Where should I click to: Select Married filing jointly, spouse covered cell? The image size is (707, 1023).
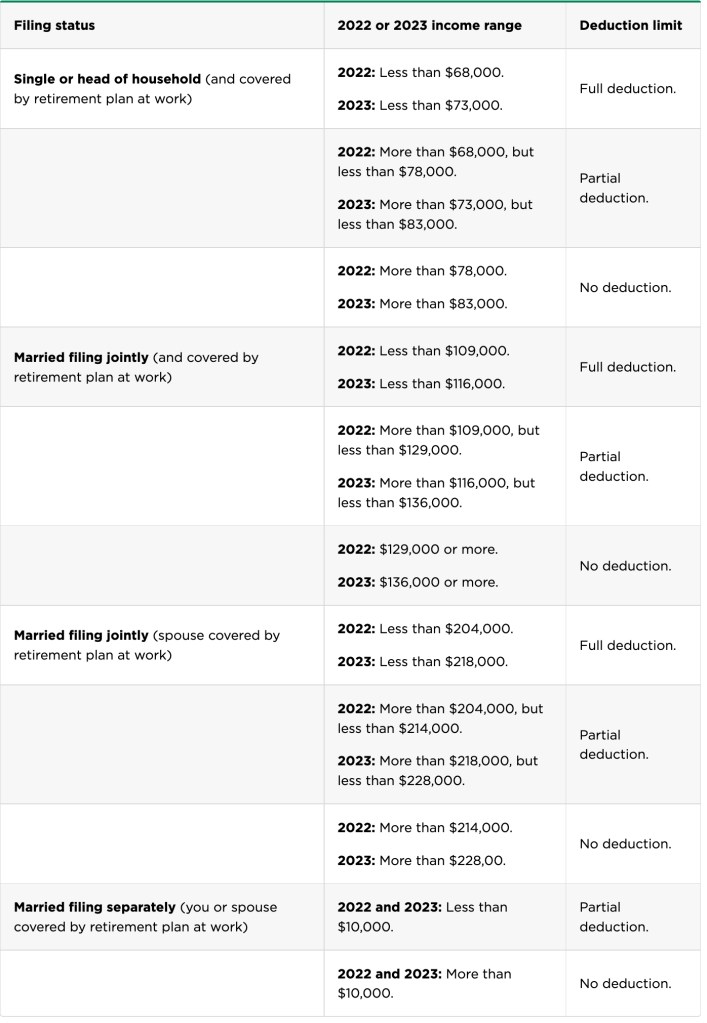pos(146,645)
